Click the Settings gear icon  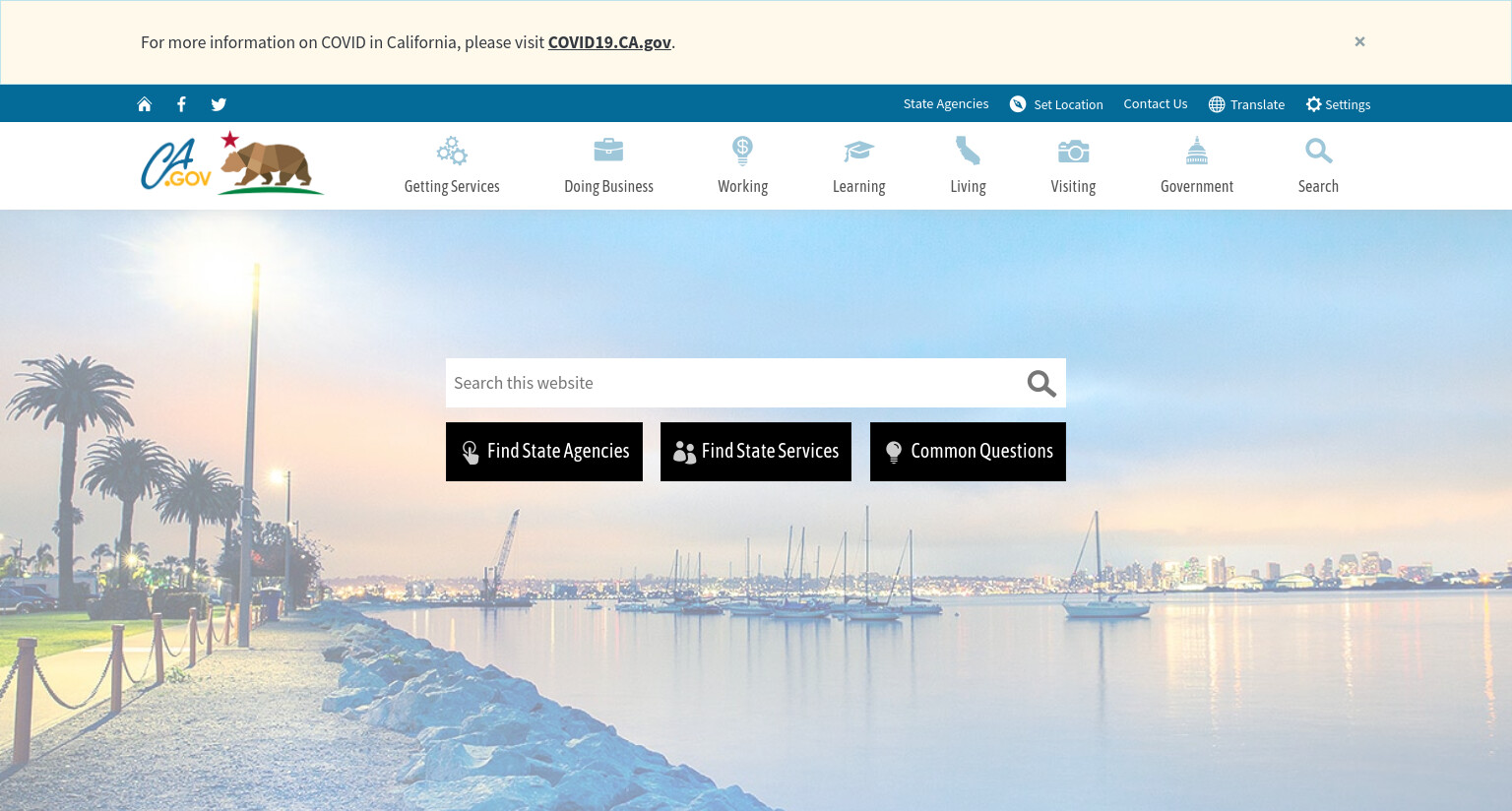1313,104
